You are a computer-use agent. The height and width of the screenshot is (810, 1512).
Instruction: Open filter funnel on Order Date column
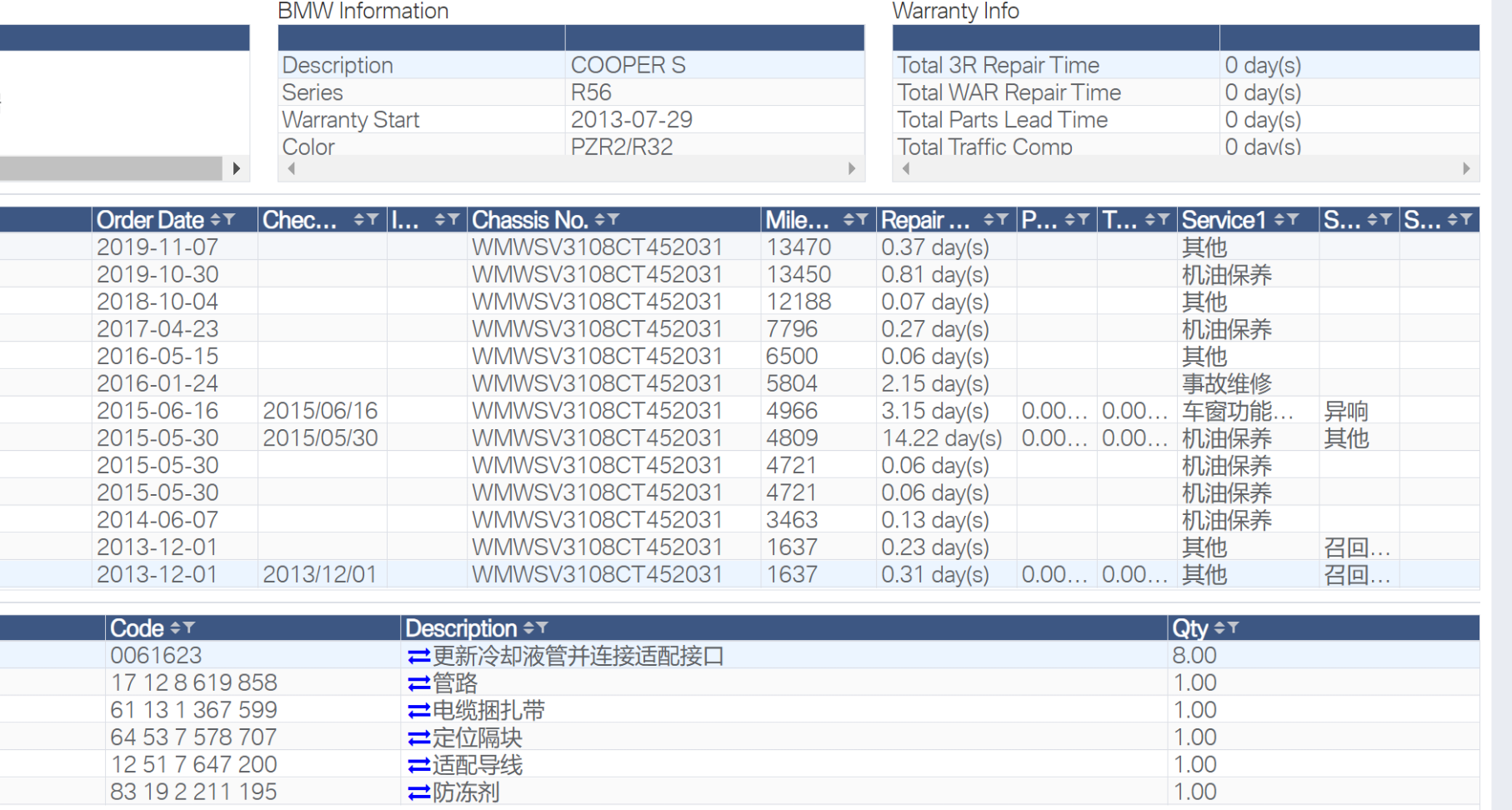coord(229,220)
